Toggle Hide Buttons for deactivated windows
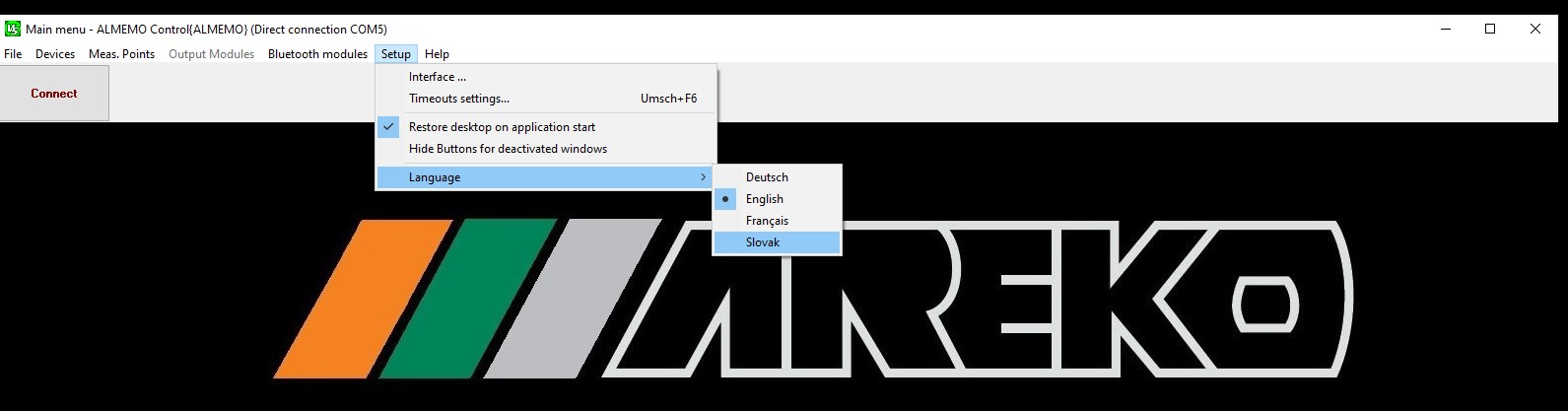Image resolution: width=1568 pixels, height=411 pixels. point(546,149)
